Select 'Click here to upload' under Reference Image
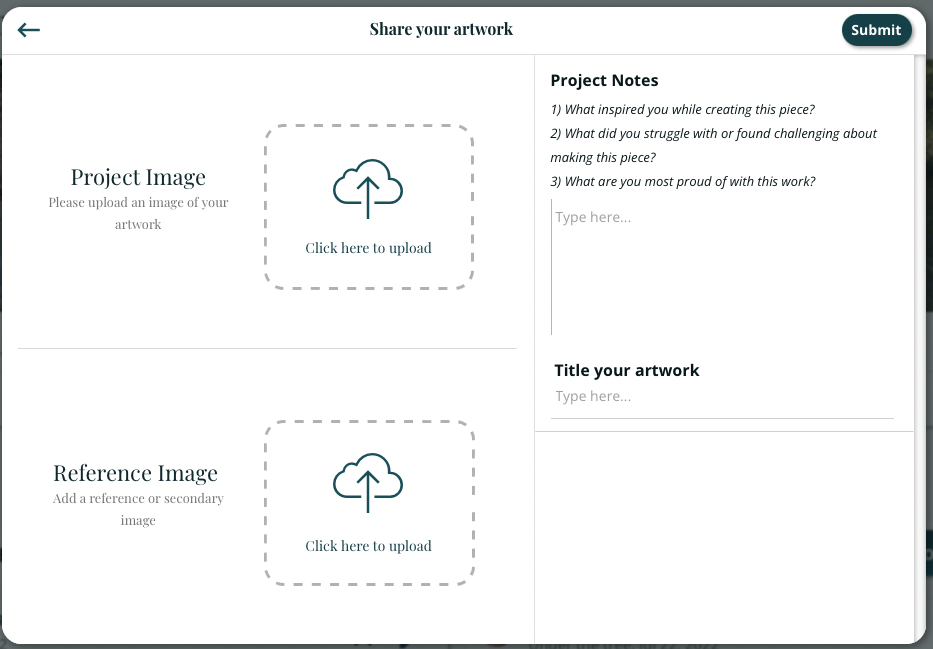This screenshot has height=649, width=933. click(368, 546)
